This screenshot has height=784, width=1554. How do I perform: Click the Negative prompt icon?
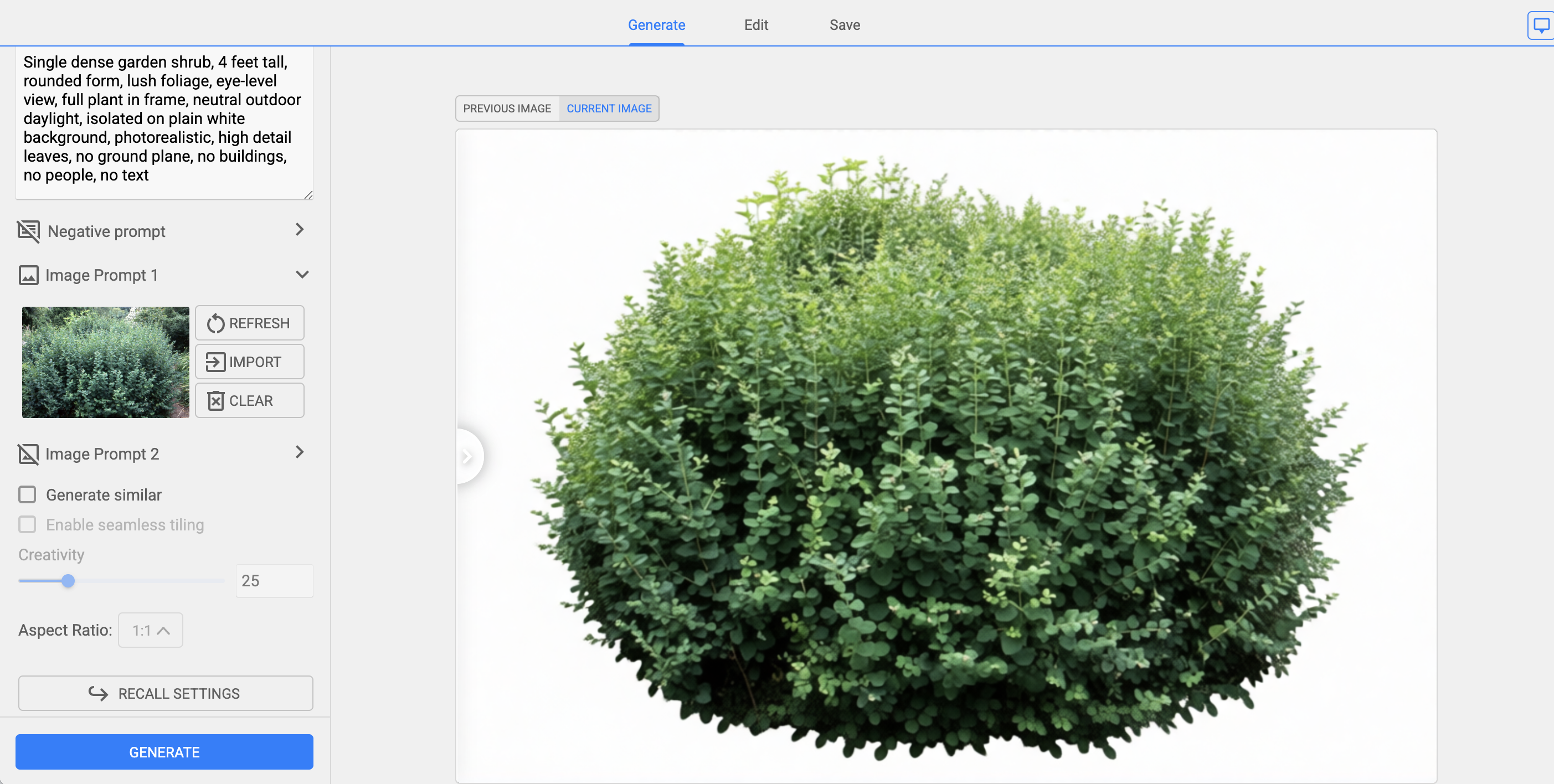(x=28, y=231)
